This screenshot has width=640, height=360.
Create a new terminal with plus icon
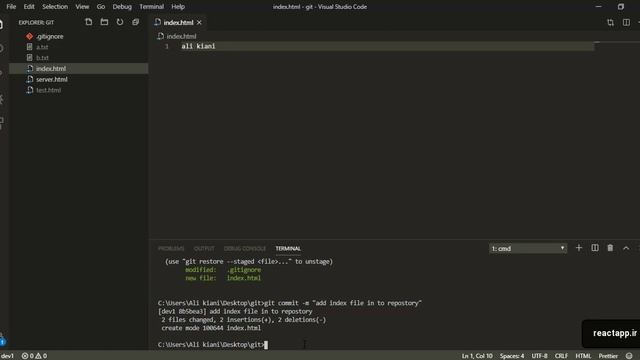pos(579,248)
